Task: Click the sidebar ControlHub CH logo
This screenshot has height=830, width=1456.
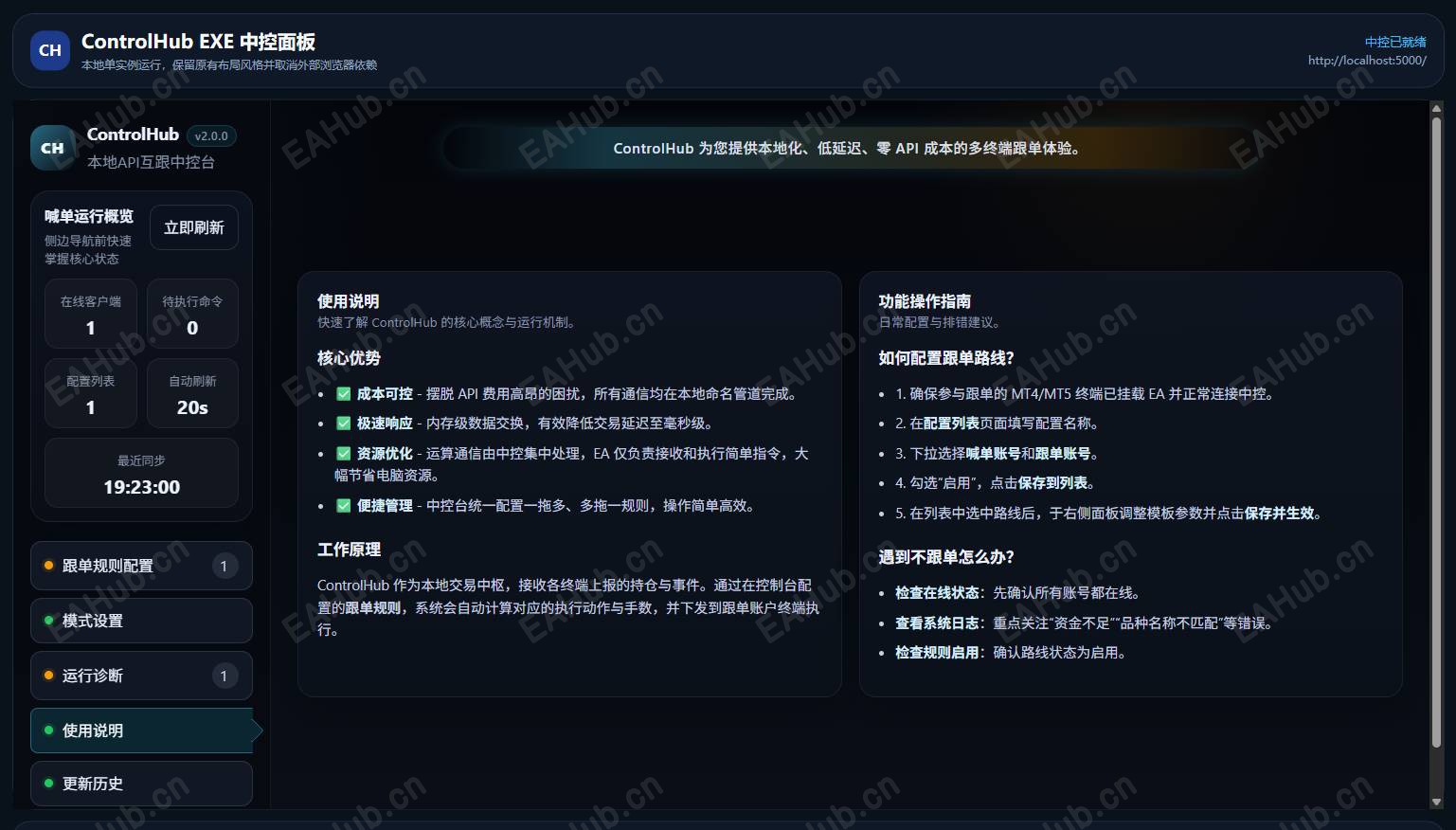Action: (x=53, y=148)
